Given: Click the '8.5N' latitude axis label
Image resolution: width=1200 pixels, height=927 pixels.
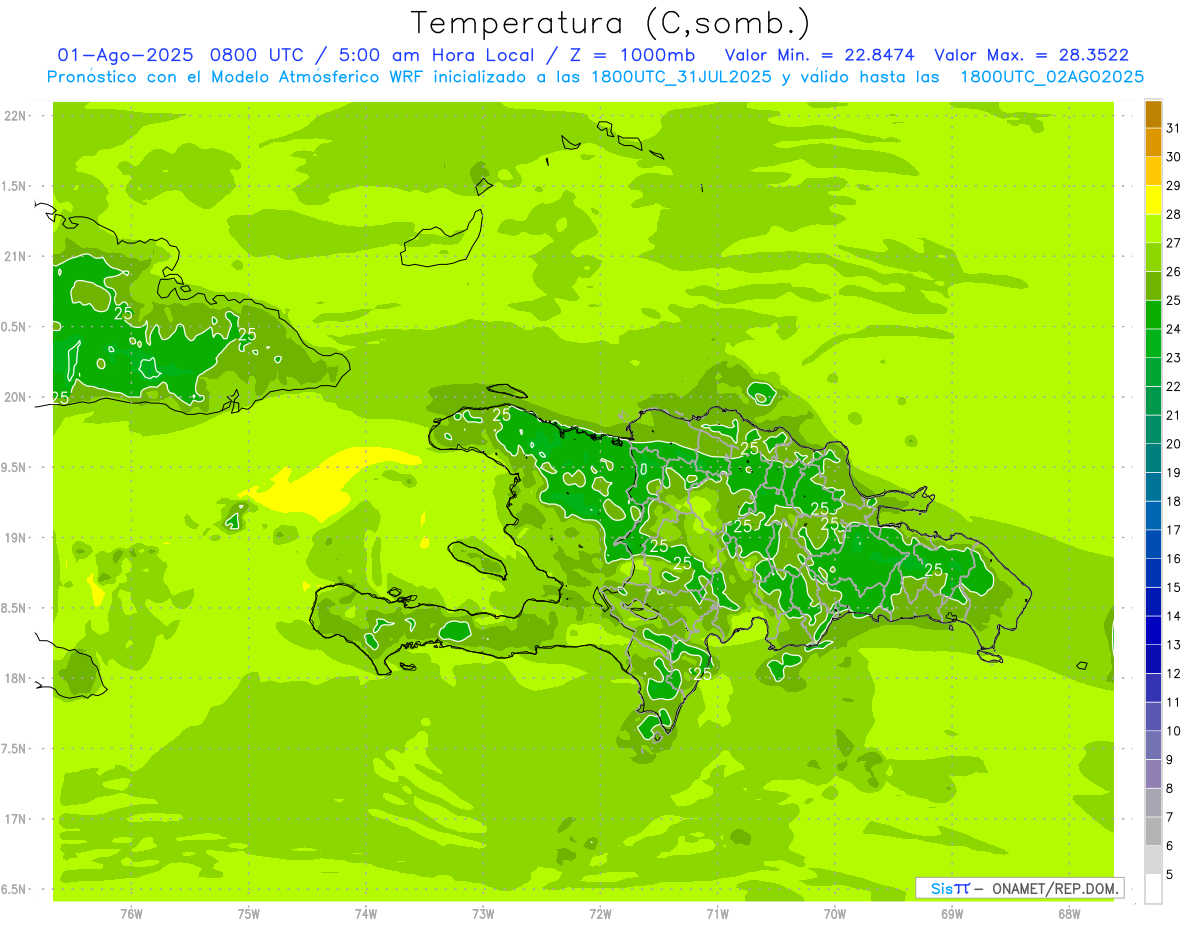Looking at the screenshot, I should pyautogui.click(x=15, y=608).
